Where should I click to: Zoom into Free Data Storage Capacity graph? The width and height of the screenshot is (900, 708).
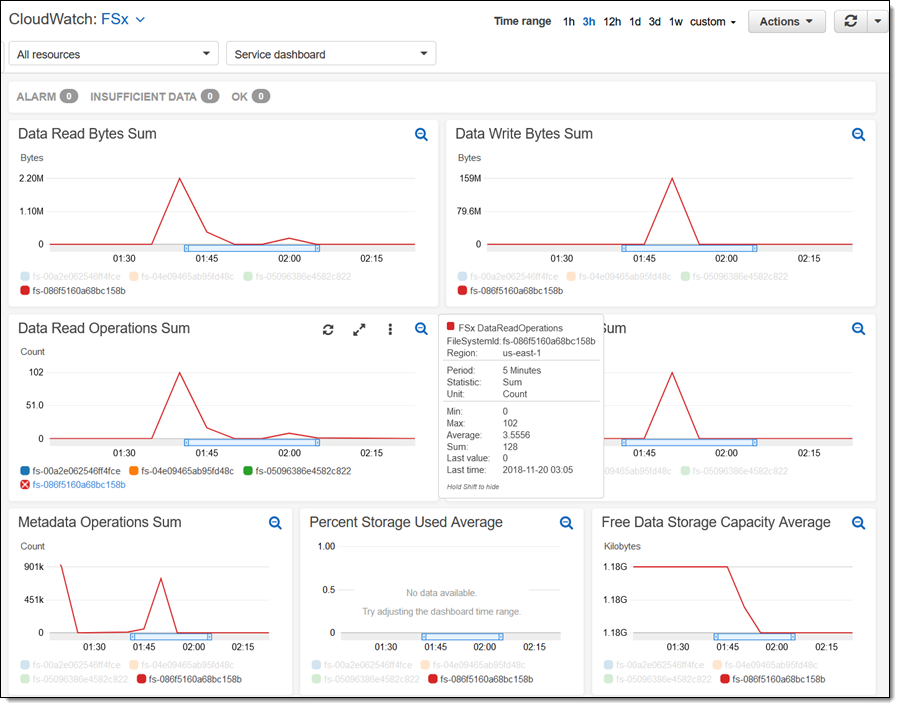857,523
